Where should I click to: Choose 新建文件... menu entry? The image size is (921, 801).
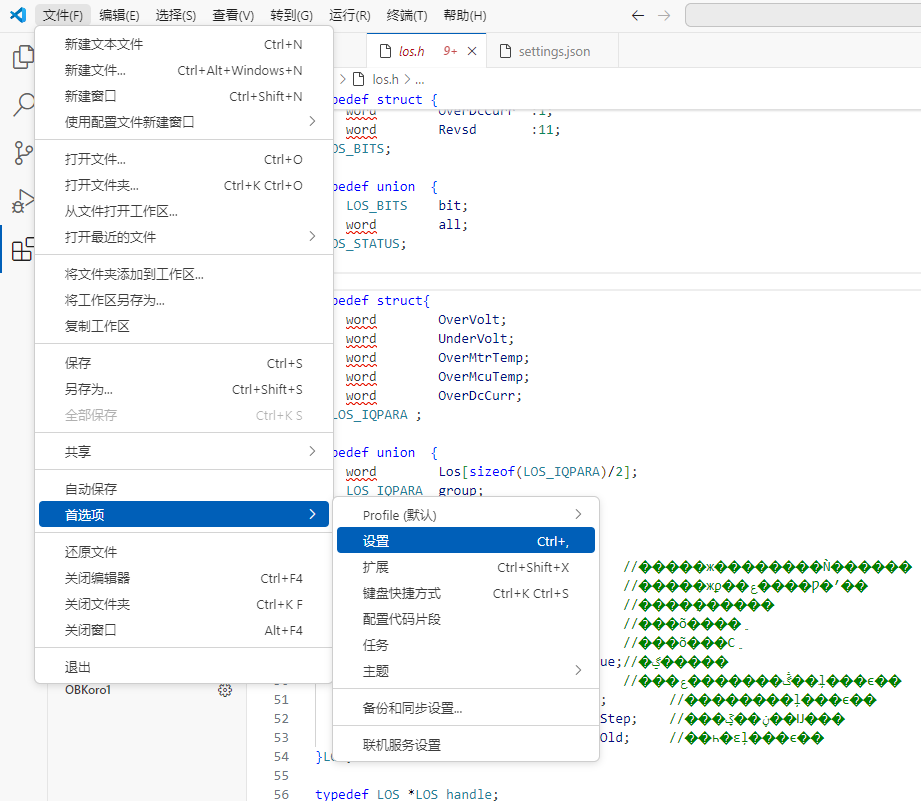click(184, 70)
